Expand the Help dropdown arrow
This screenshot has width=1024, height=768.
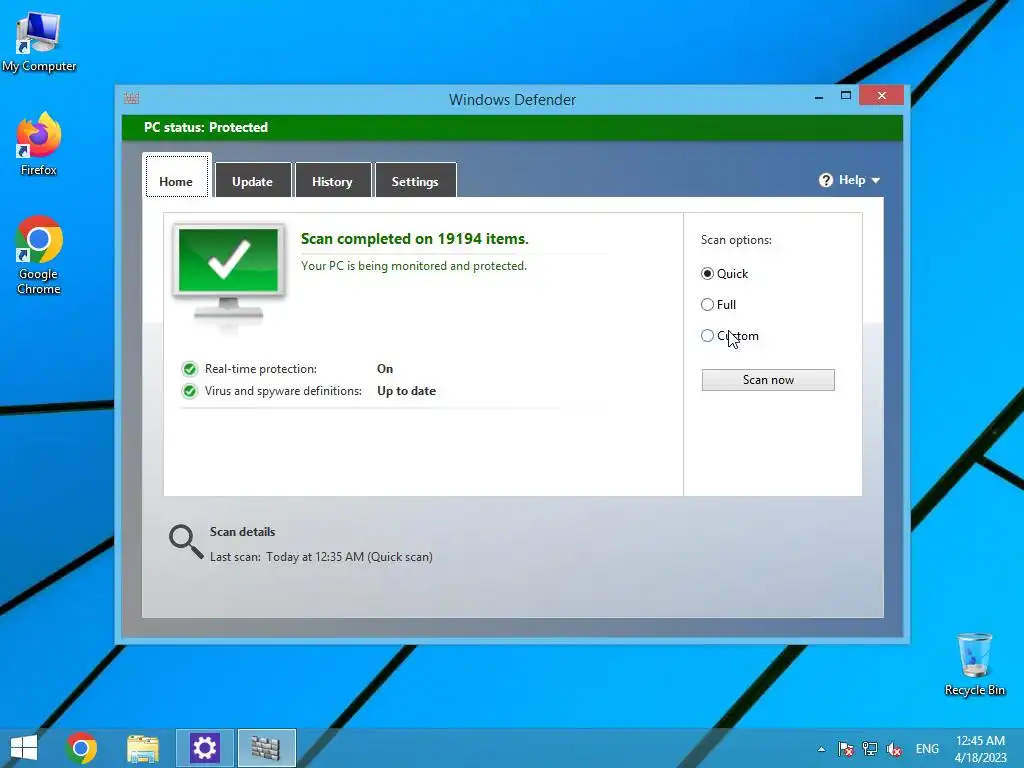(876, 181)
